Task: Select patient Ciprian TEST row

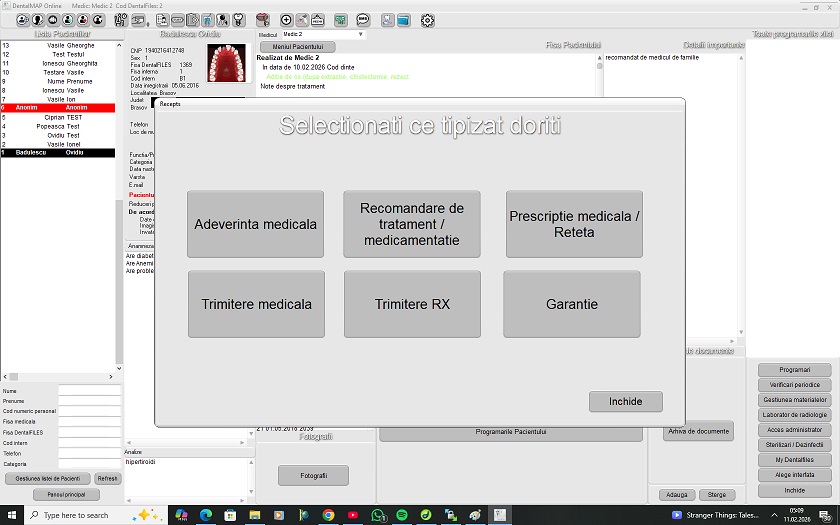Action: [x=58, y=117]
